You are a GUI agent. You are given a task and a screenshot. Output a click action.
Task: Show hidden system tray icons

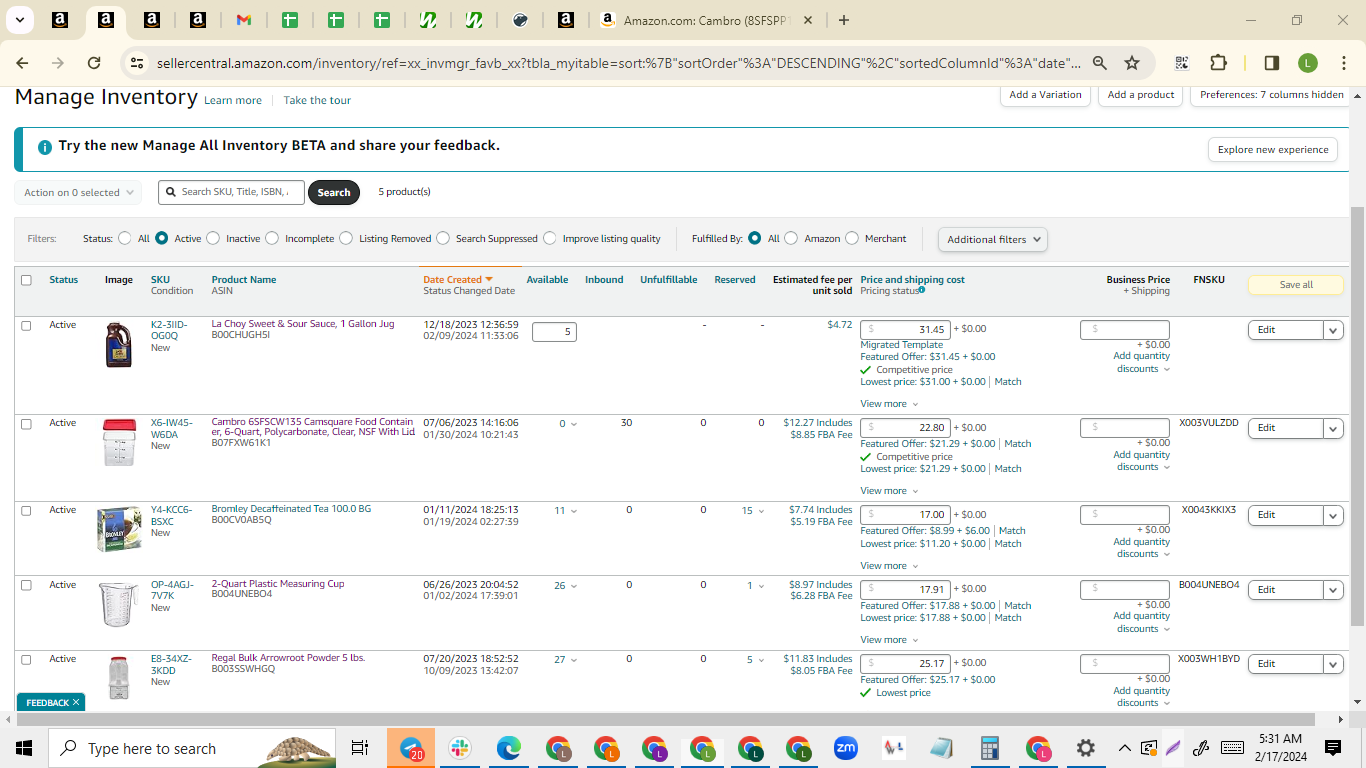[1124, 748]
